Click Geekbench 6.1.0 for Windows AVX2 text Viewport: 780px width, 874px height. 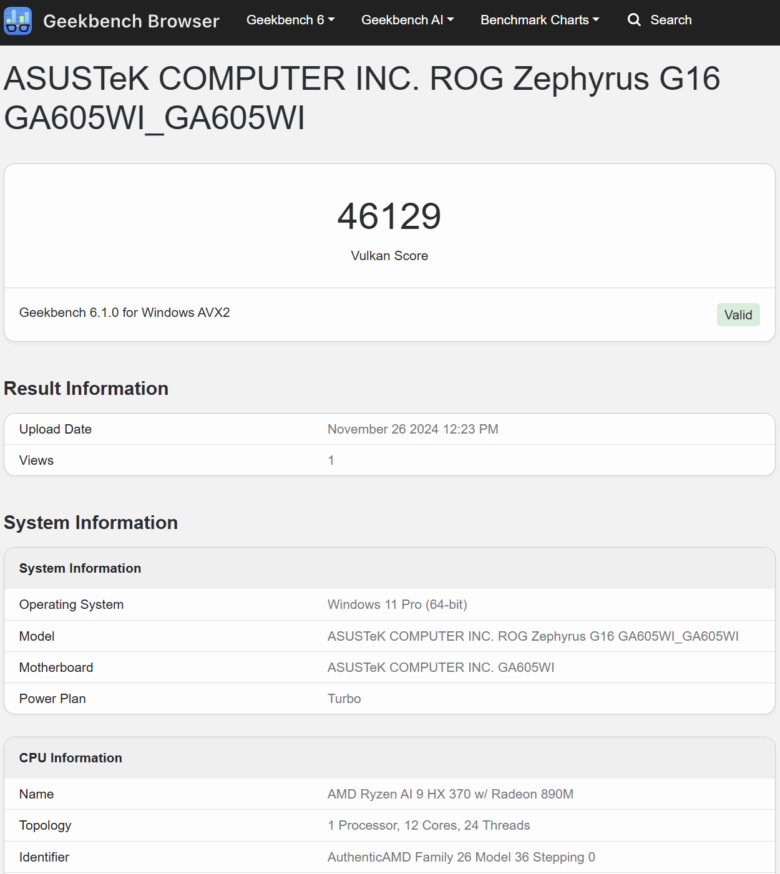124,313
